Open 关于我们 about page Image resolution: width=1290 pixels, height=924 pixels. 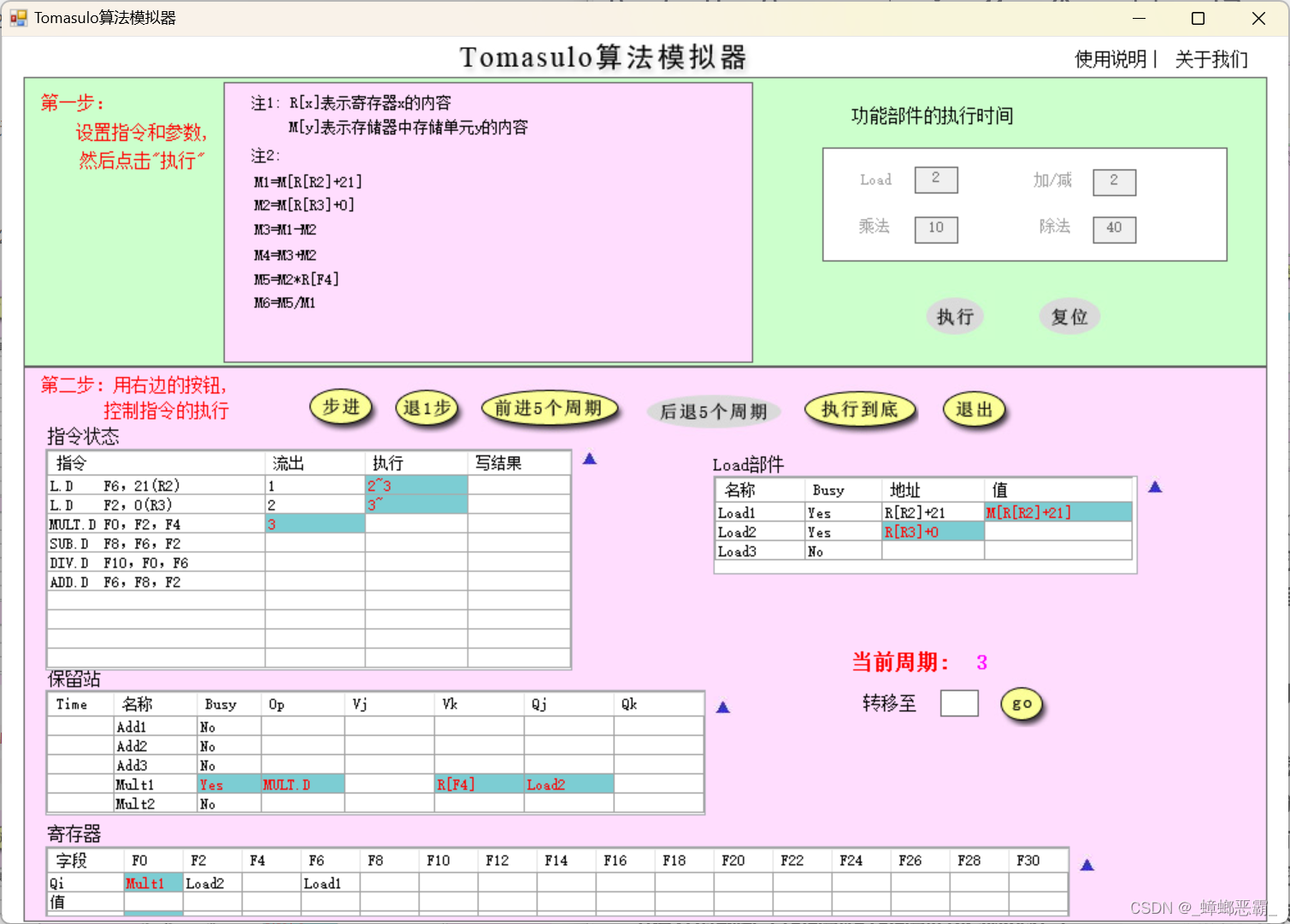click(x=1211, y=59)
